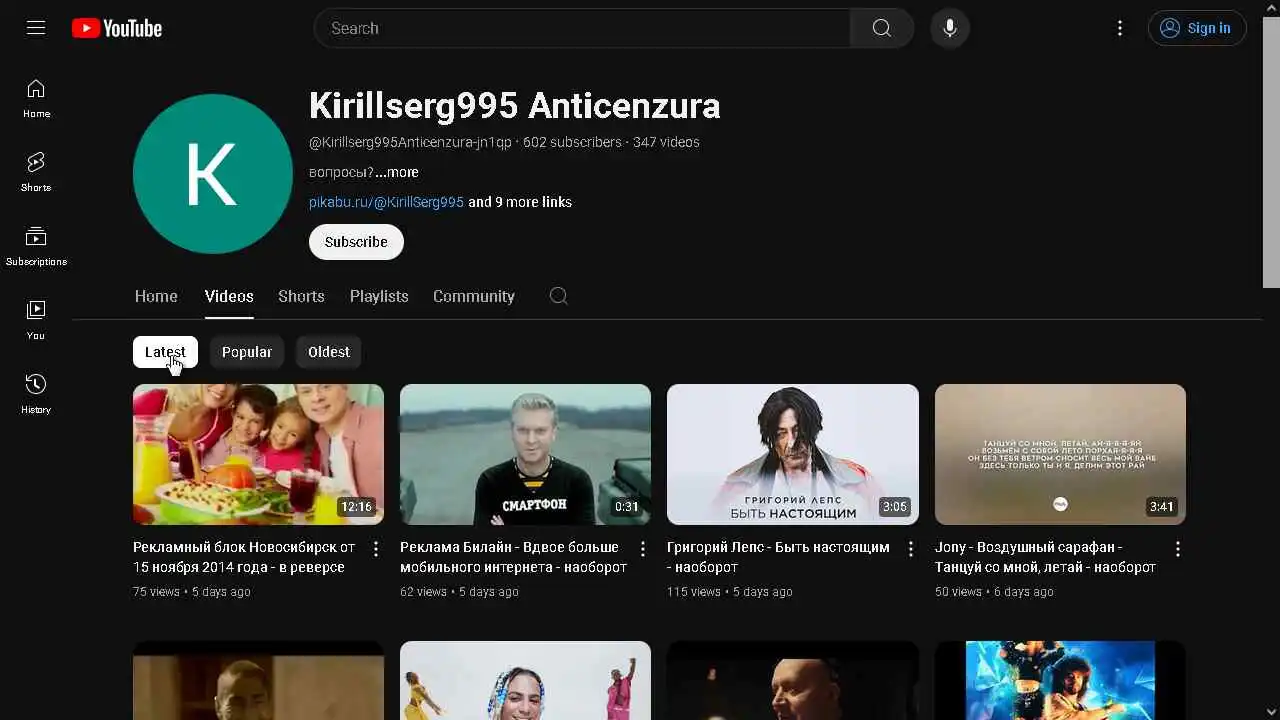The height and width of the screenshot is (720, 1280).
Task: Open title Григорий Лепс - Быть настоящим
Action: tap(778, 557)
